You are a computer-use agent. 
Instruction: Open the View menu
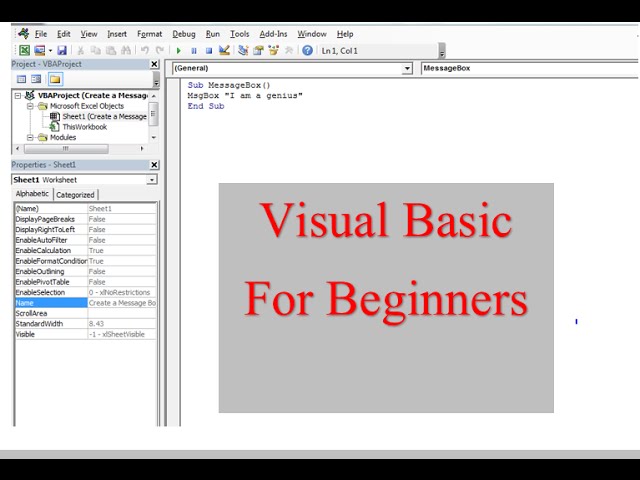click(89, 34)
